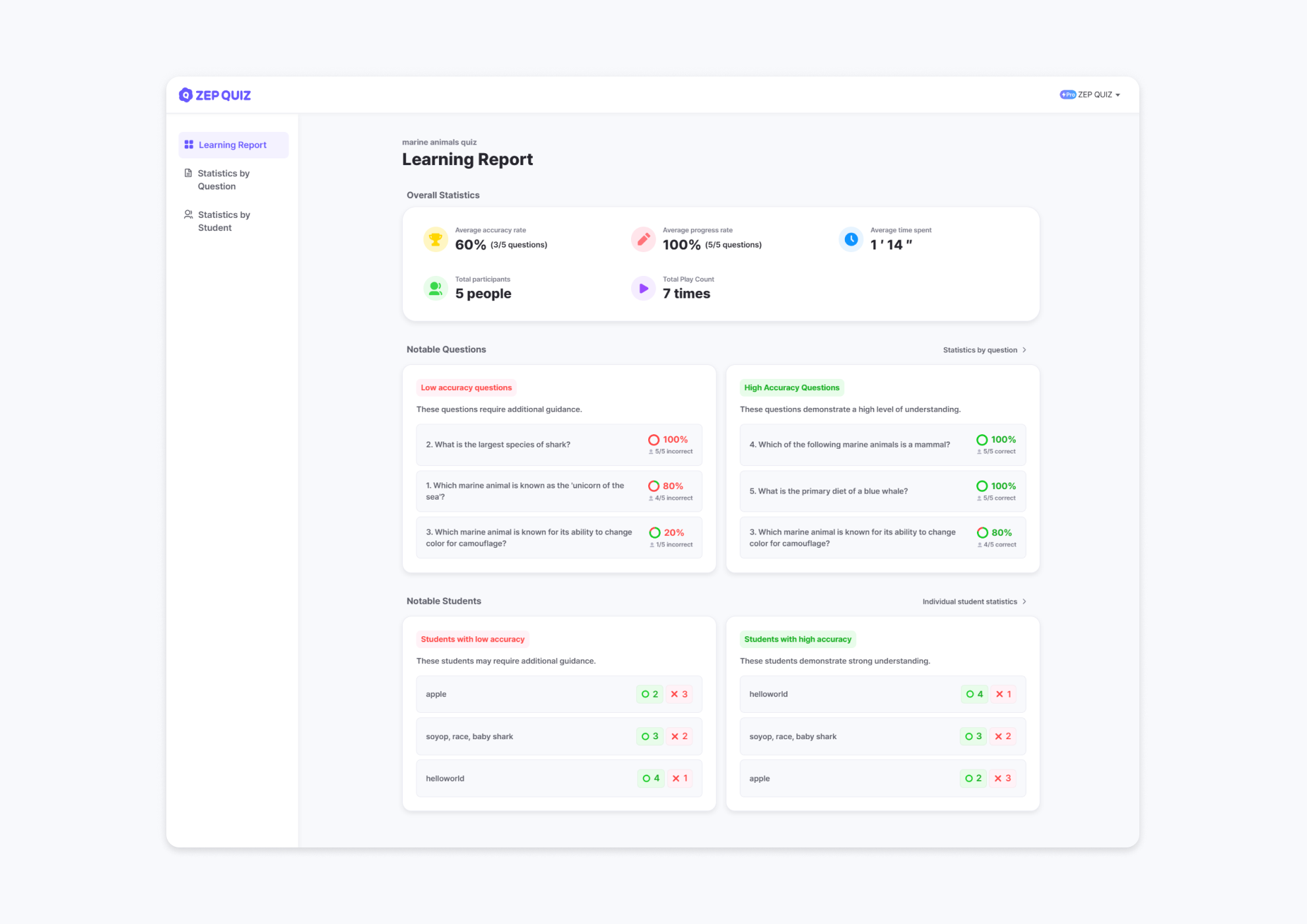
Task: Open Statistics by Student in sidebar
Action: pos(224,221)
